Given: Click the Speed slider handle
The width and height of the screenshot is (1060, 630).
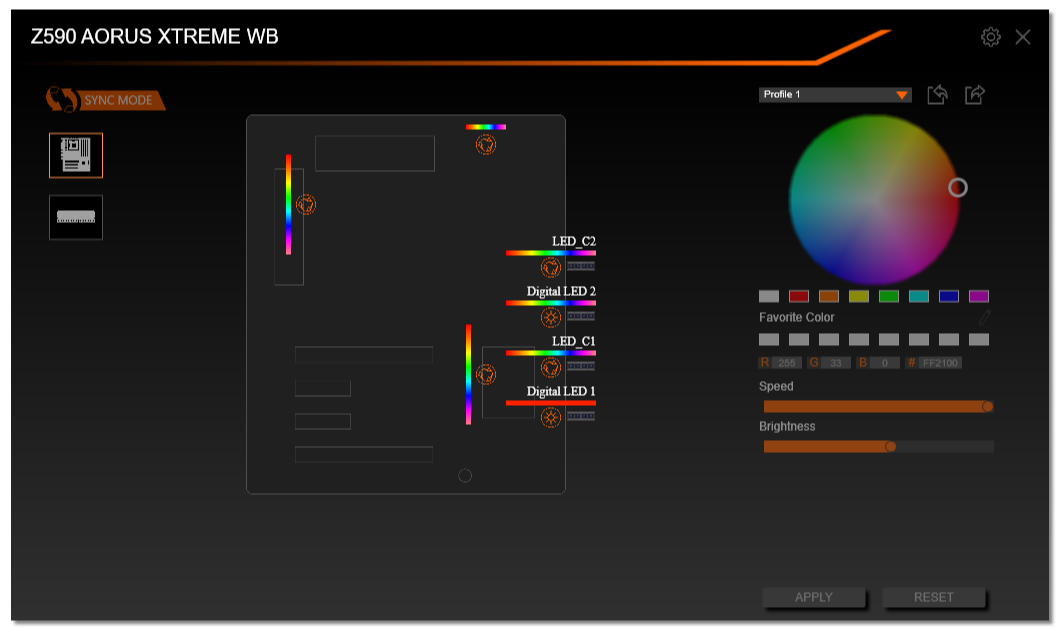Looking at the screenshot, I should point(988,406).
